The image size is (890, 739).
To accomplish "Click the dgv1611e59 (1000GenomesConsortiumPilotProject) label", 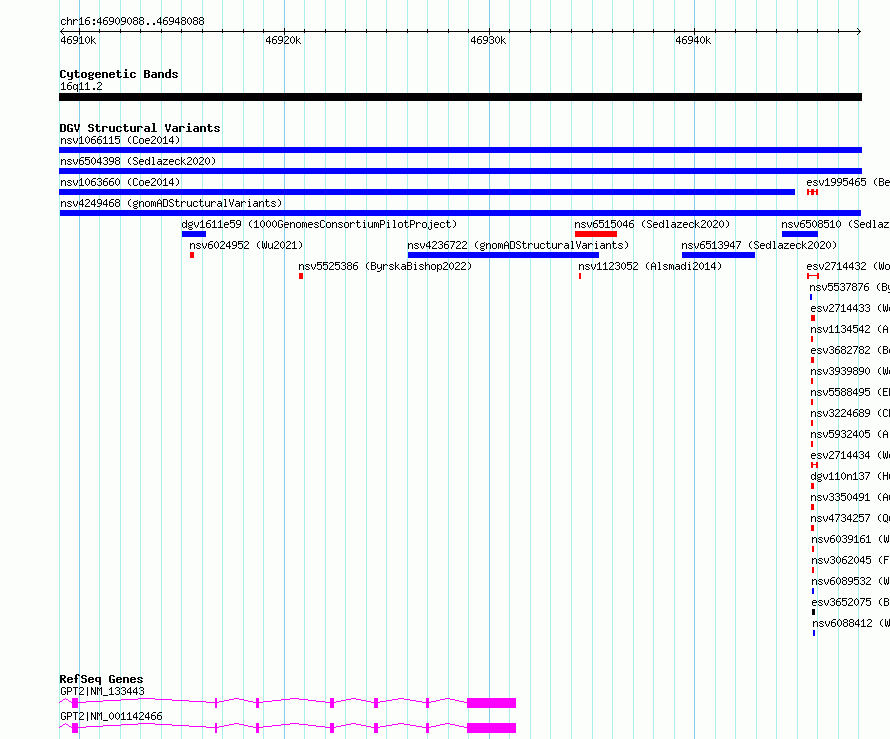I will click(319, 224).
